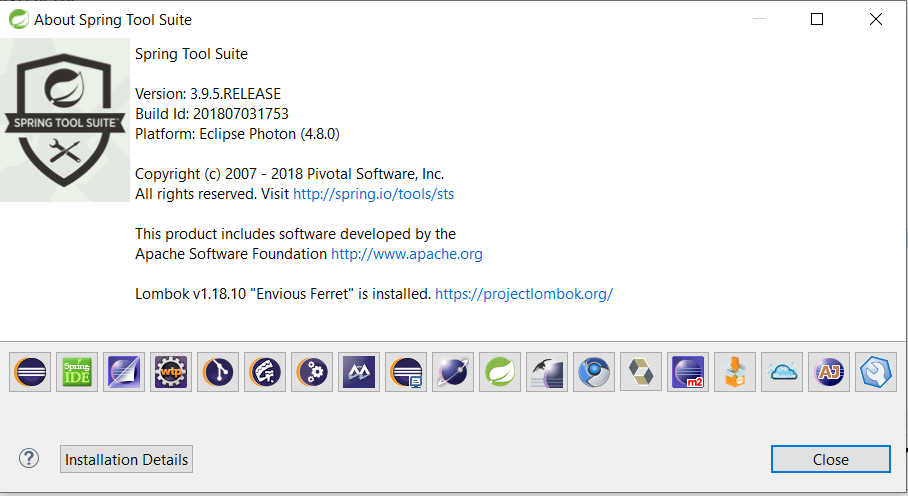The height and width of the screenshot is (496, 908).
Task: Click 'This product includes software developed' line
Action: 295,234
